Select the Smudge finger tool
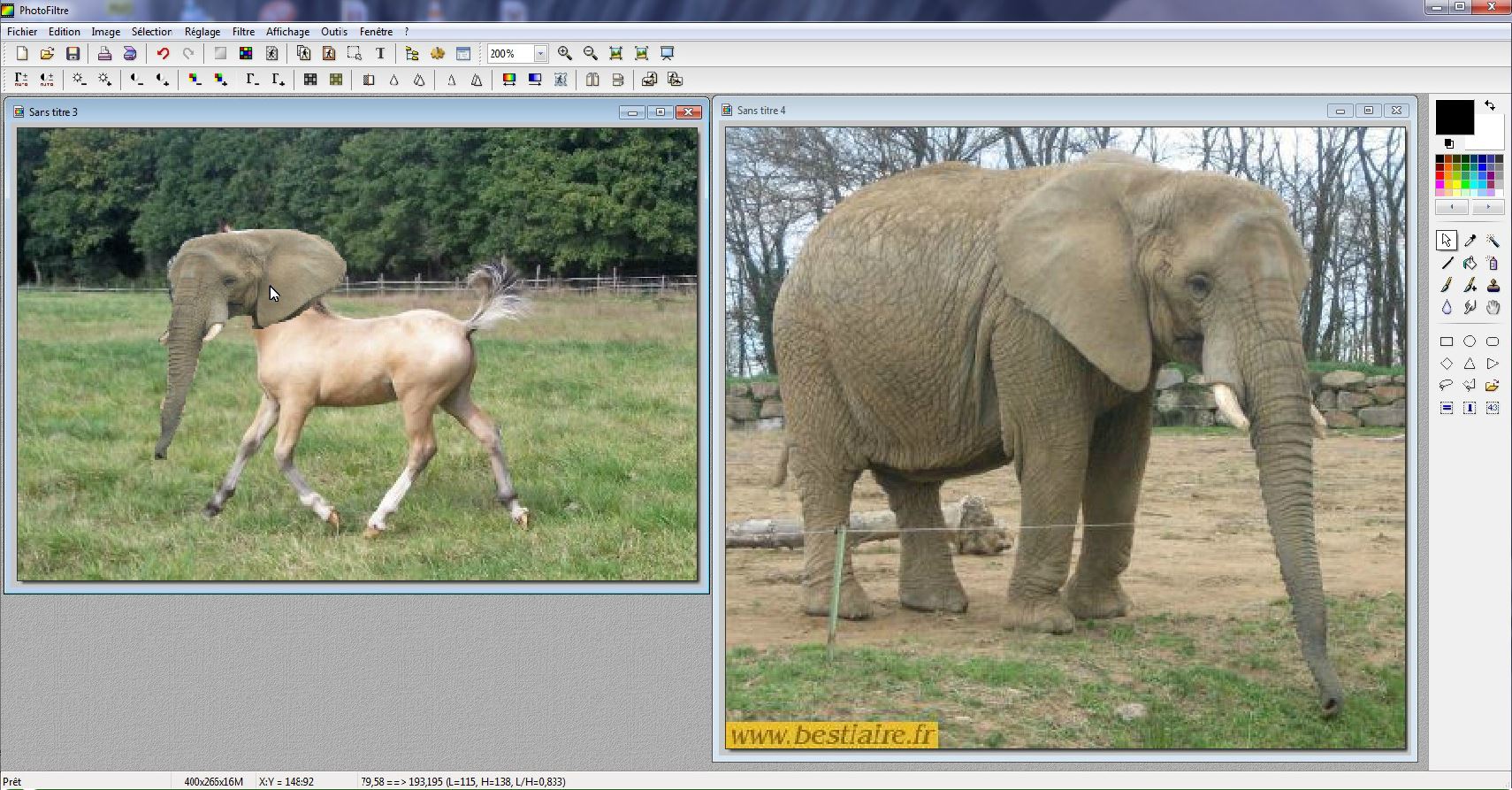Image resolution: width=1512 pixels, height=790 pixels. click(1470, 307)
